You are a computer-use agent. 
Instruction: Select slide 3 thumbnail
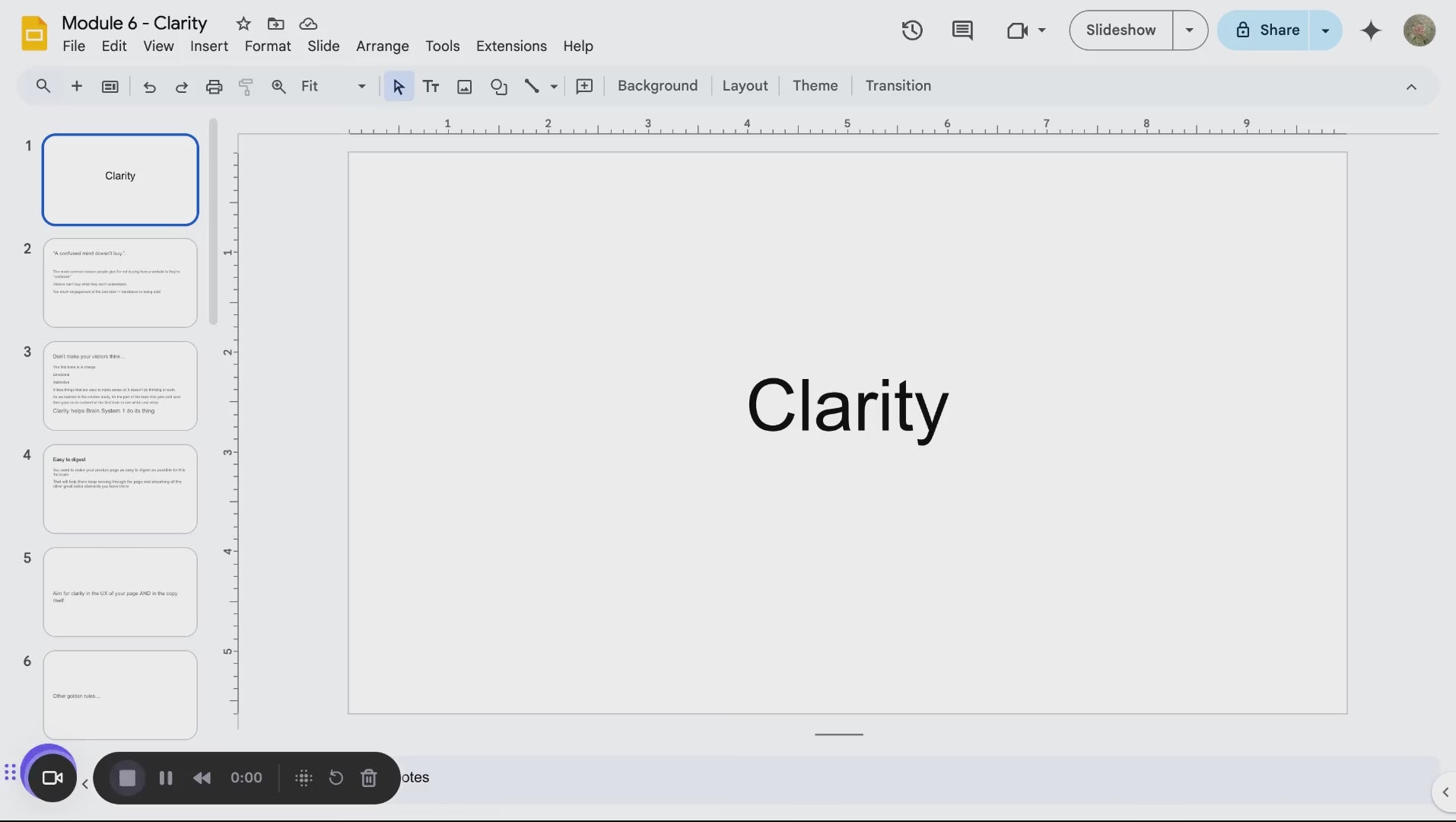click(x=120, y=386)
